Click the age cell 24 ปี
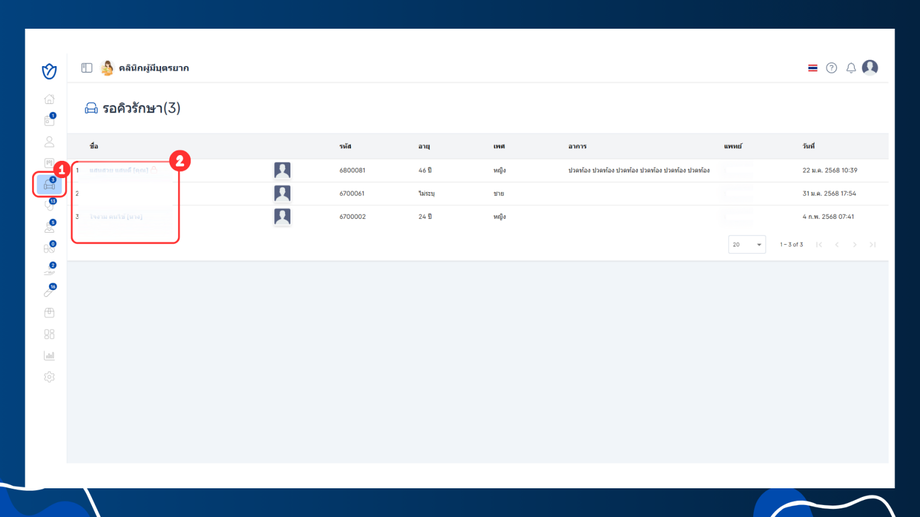The image size is (920, 517). 425,217
